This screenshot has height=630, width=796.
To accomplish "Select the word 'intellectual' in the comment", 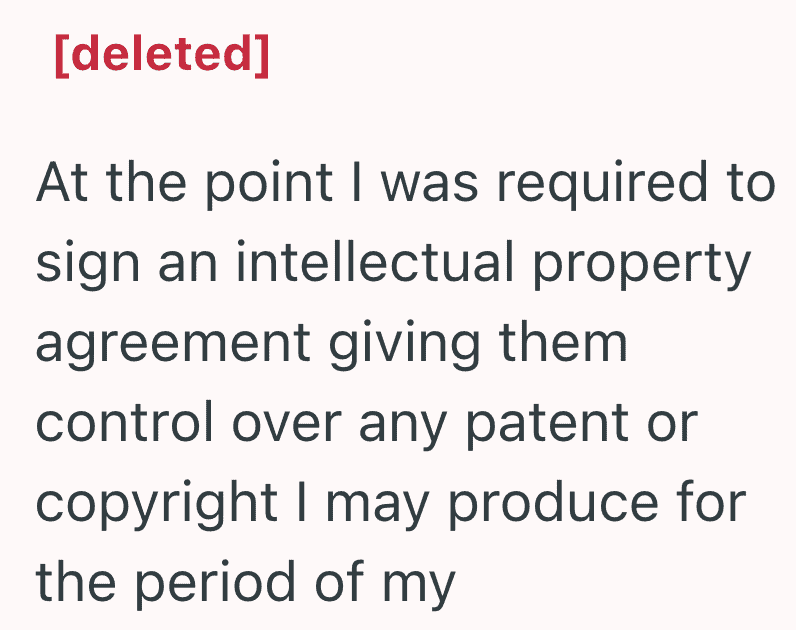I will [375, 262].
